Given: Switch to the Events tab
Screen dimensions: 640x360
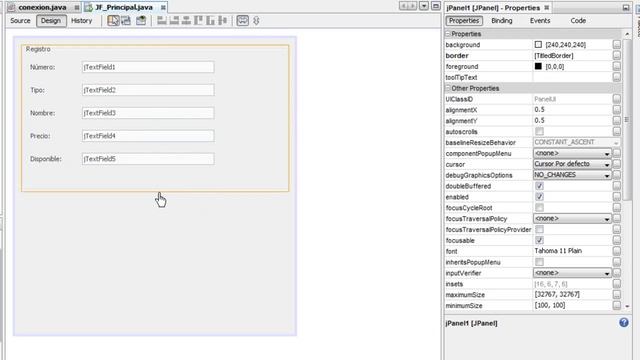Looking at the screenshot, I should click(x=540, y=20).
